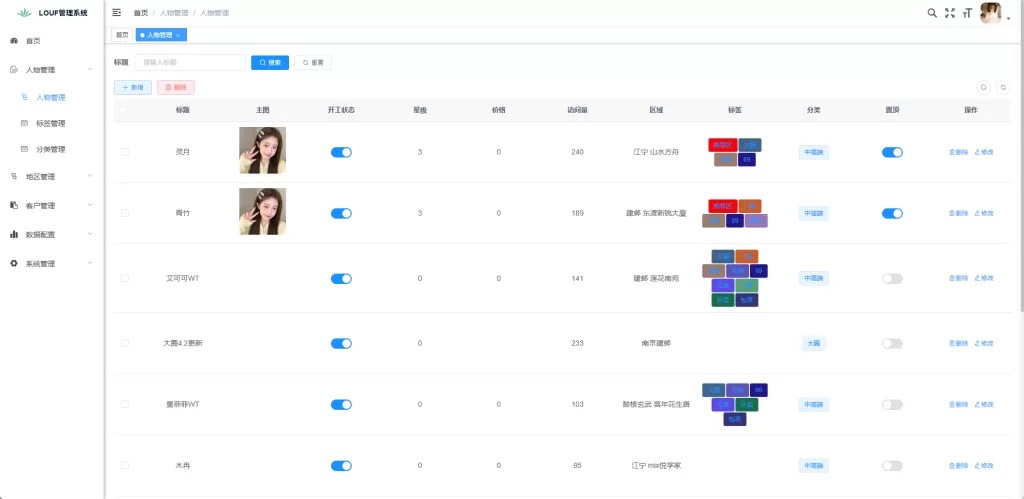Screen dimensions: 1024x499
Task: Click the 修改 link for 青竹
Action: pyautogui.click(x=984, y=213)
